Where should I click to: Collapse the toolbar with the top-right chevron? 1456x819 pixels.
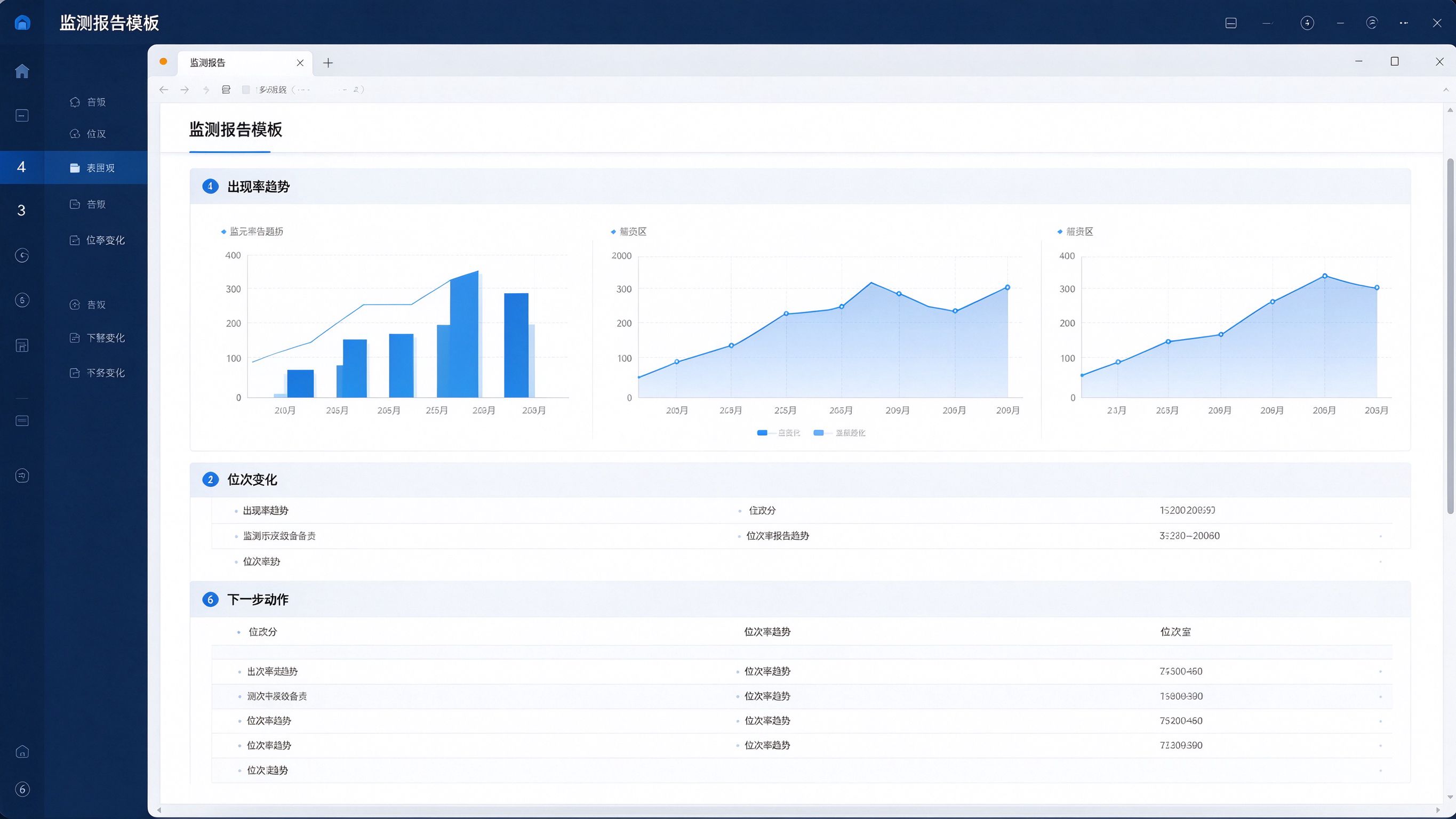[x=1446, y=89]
